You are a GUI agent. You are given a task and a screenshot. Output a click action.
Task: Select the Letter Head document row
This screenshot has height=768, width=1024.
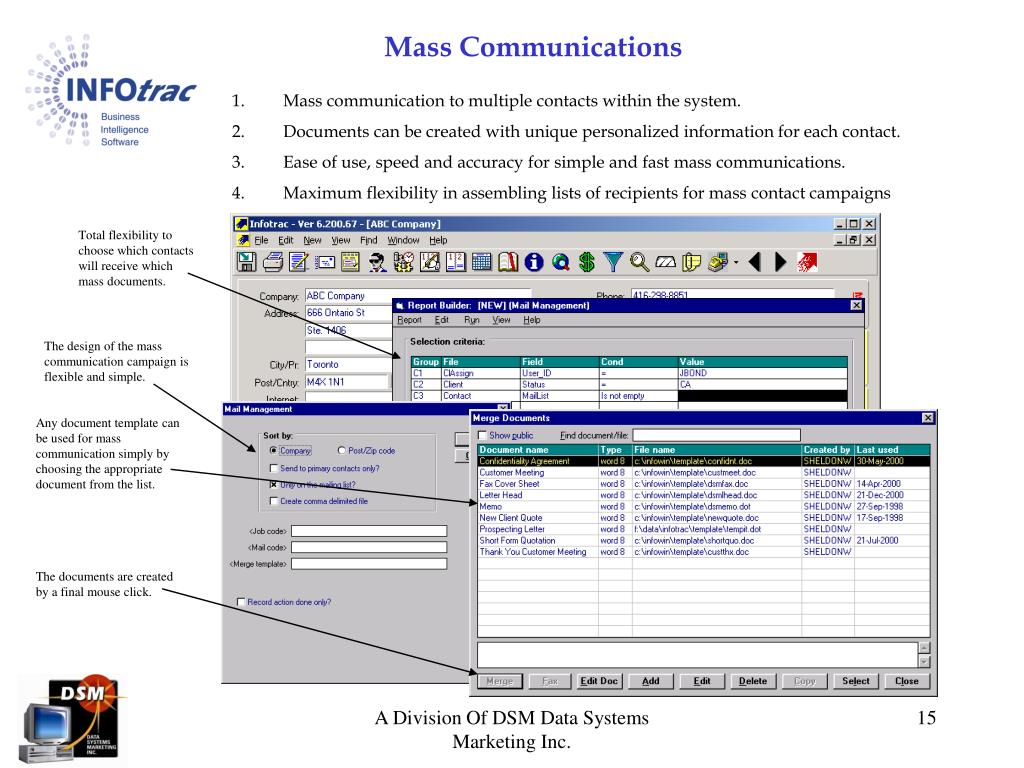coord(704,495)
